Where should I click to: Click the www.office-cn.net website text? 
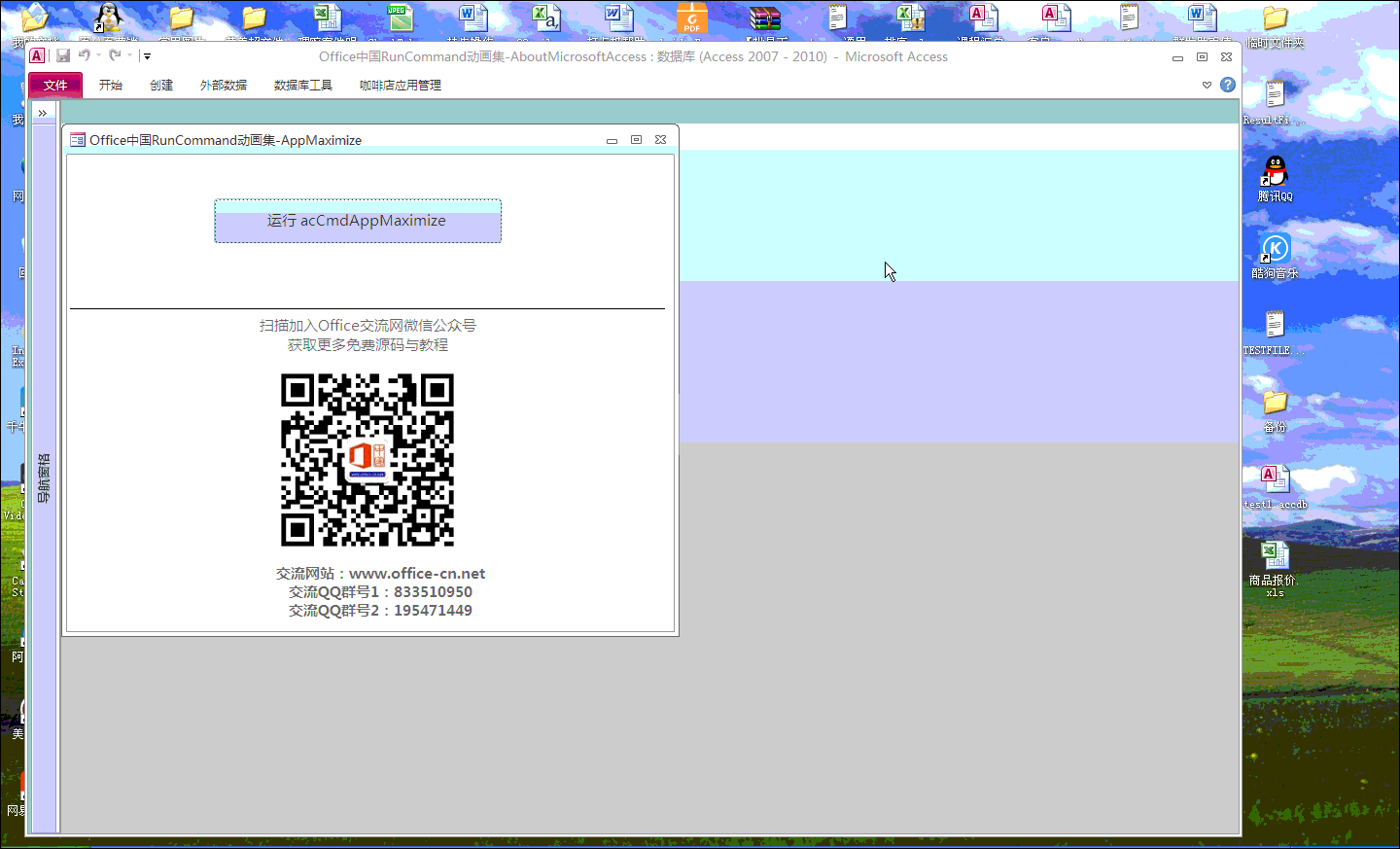click(x=417, y=574)
